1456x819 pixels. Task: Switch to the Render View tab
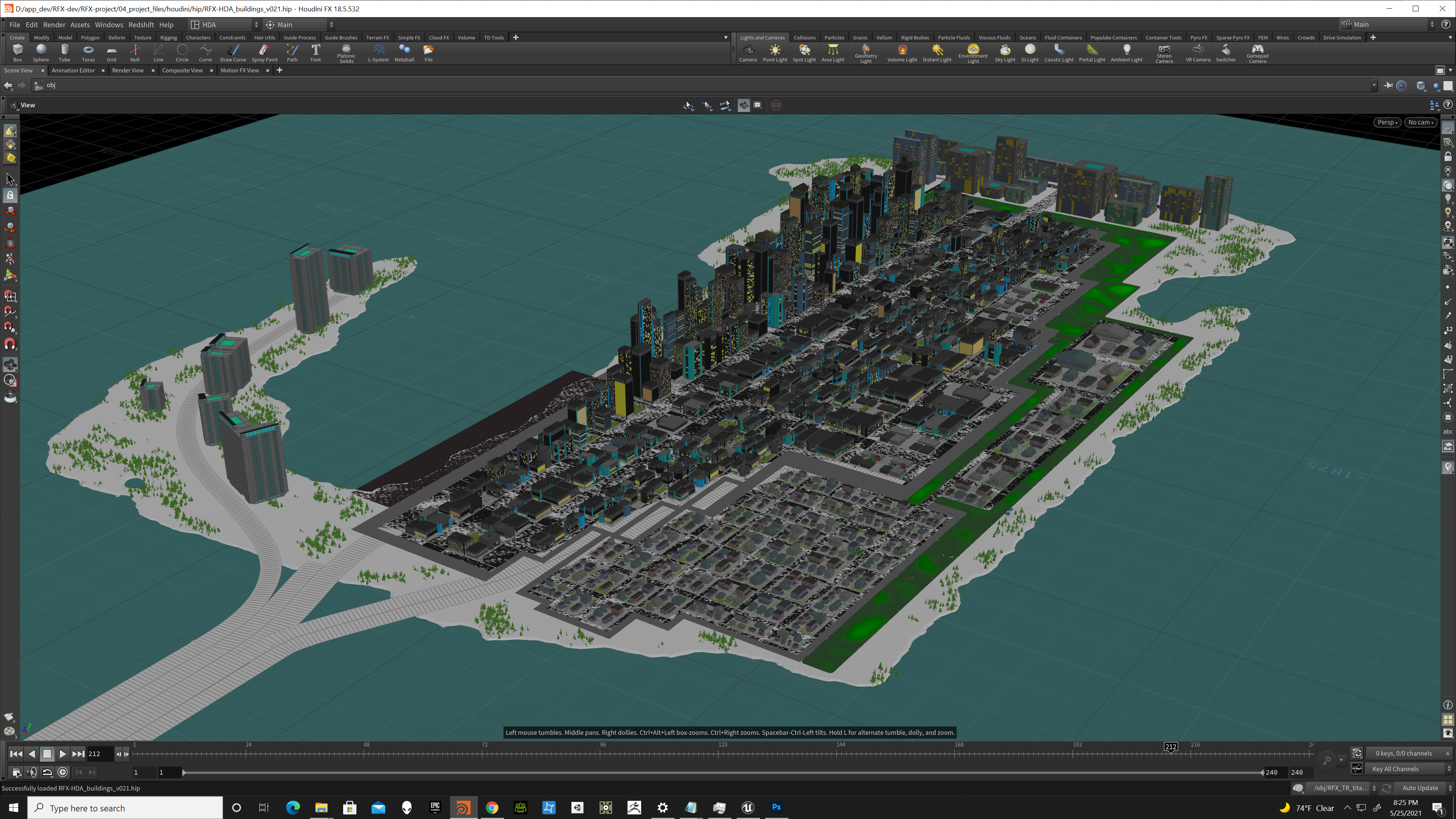128,70
